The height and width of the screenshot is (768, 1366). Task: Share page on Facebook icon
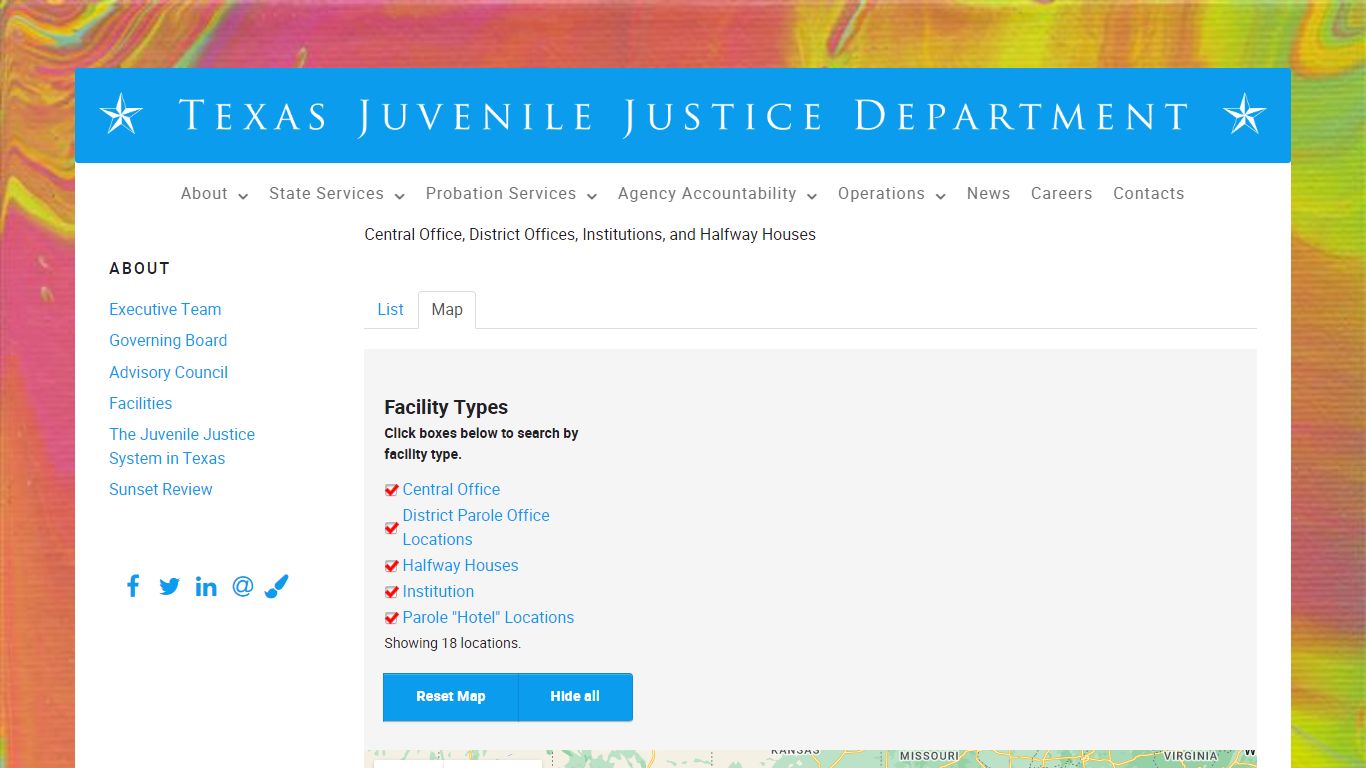pyautogui.click(x=133, y=586)
